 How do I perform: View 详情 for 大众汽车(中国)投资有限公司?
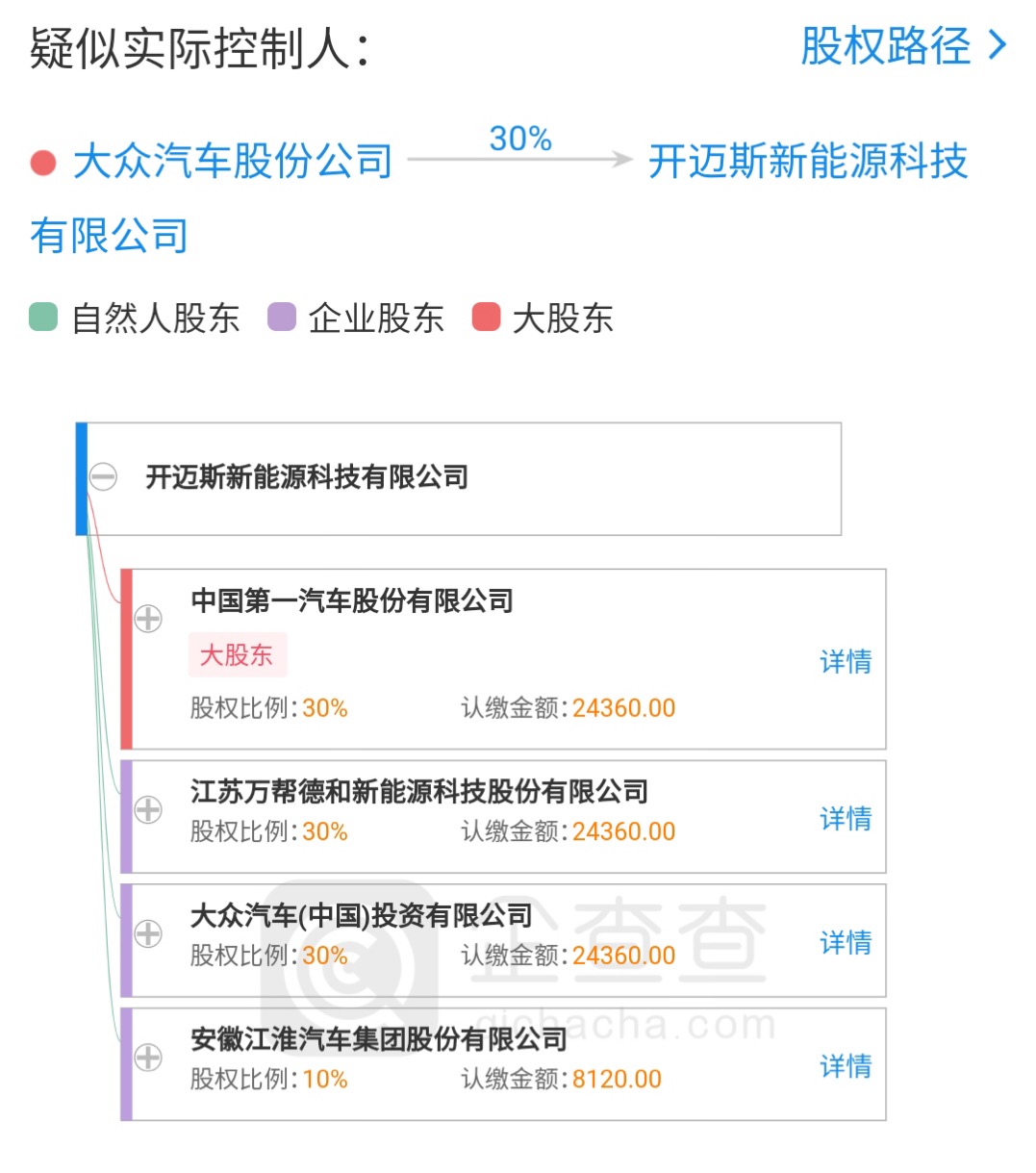coord(846,942)
